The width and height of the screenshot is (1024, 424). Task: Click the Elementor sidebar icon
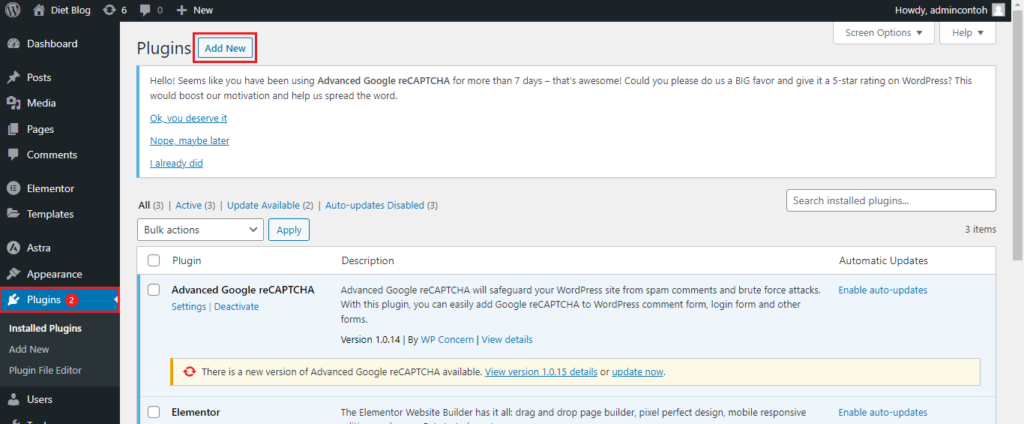(x=13, y=188)
